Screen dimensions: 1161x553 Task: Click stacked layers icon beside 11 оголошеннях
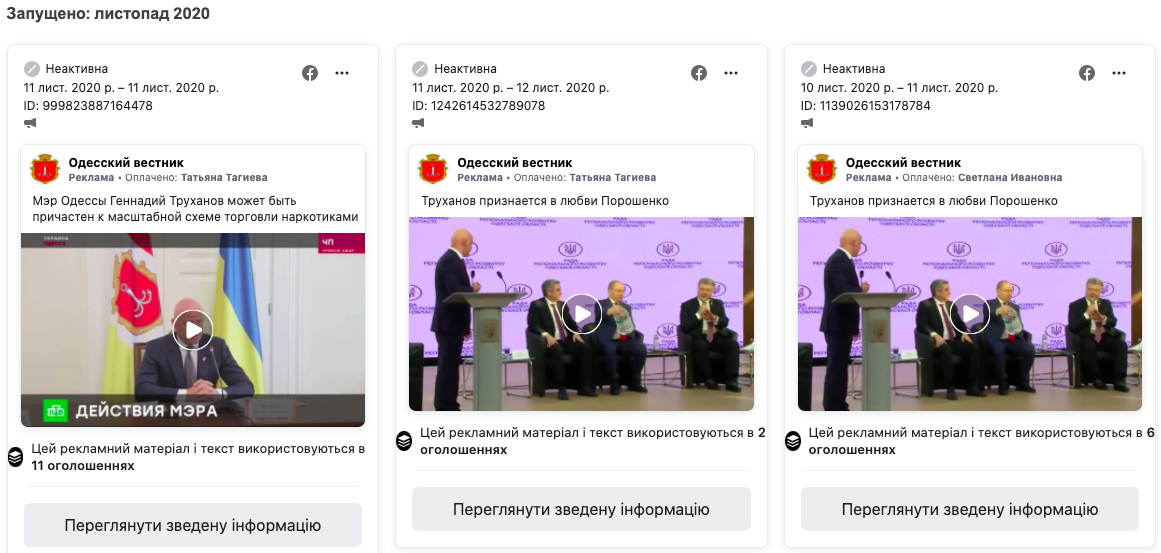point(16,458)
